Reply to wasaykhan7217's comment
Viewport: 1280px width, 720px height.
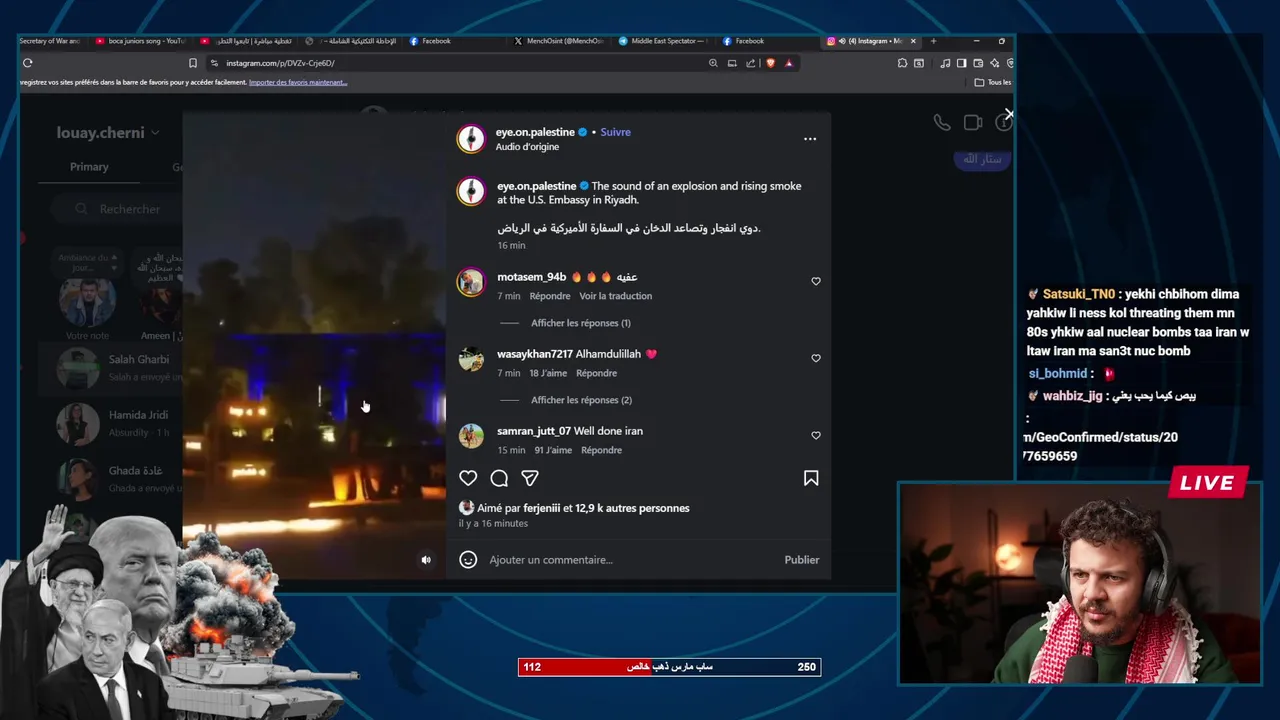(x=596, y=373)
